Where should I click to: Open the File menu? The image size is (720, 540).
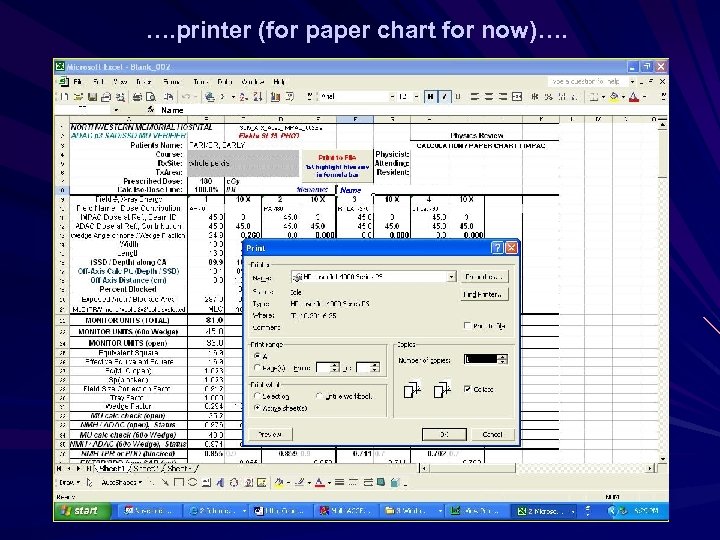pos(77,82)
